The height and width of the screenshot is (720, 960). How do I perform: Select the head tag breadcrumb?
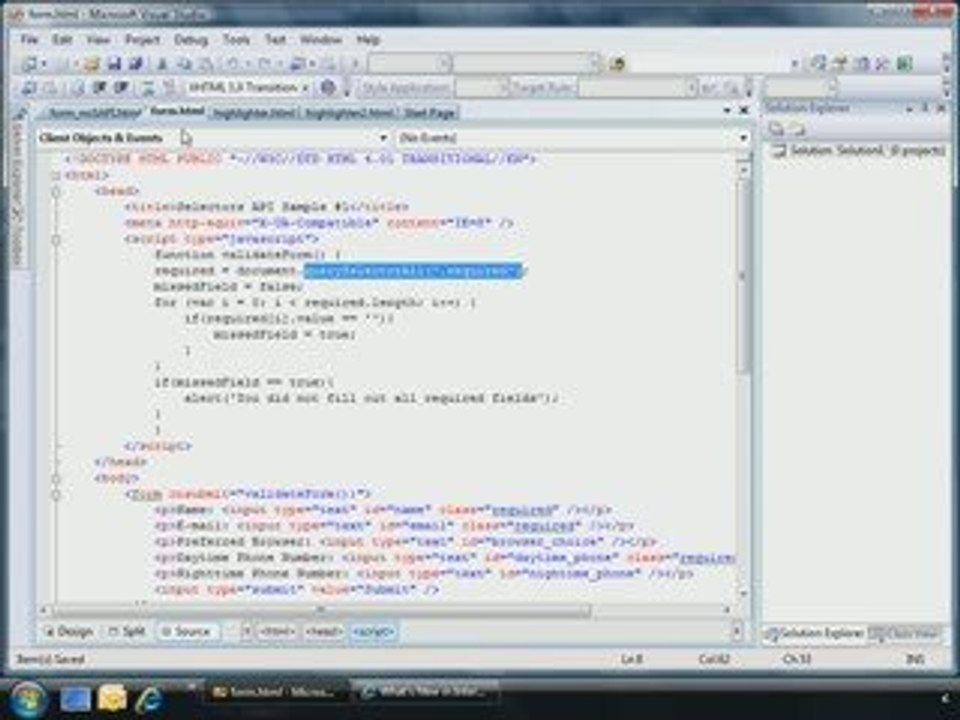(x=323, y=631)
